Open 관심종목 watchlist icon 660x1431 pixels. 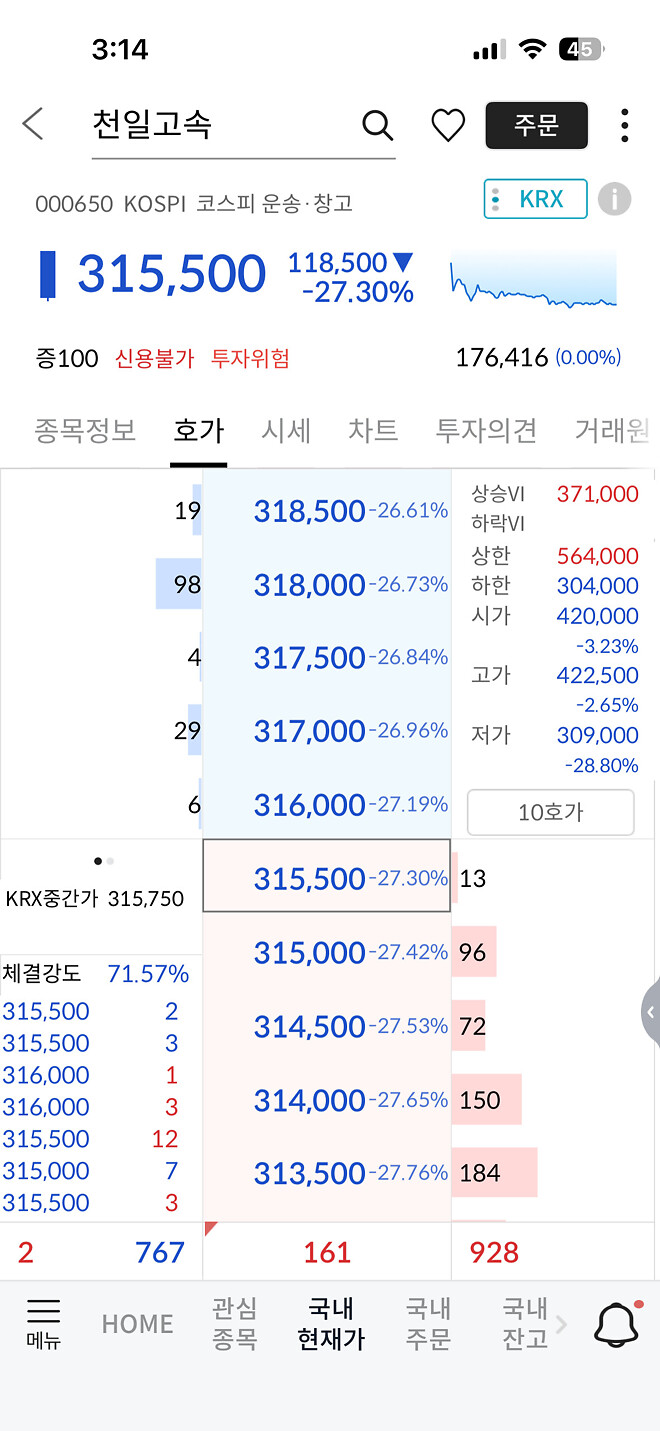click(x=234, y=1324)
